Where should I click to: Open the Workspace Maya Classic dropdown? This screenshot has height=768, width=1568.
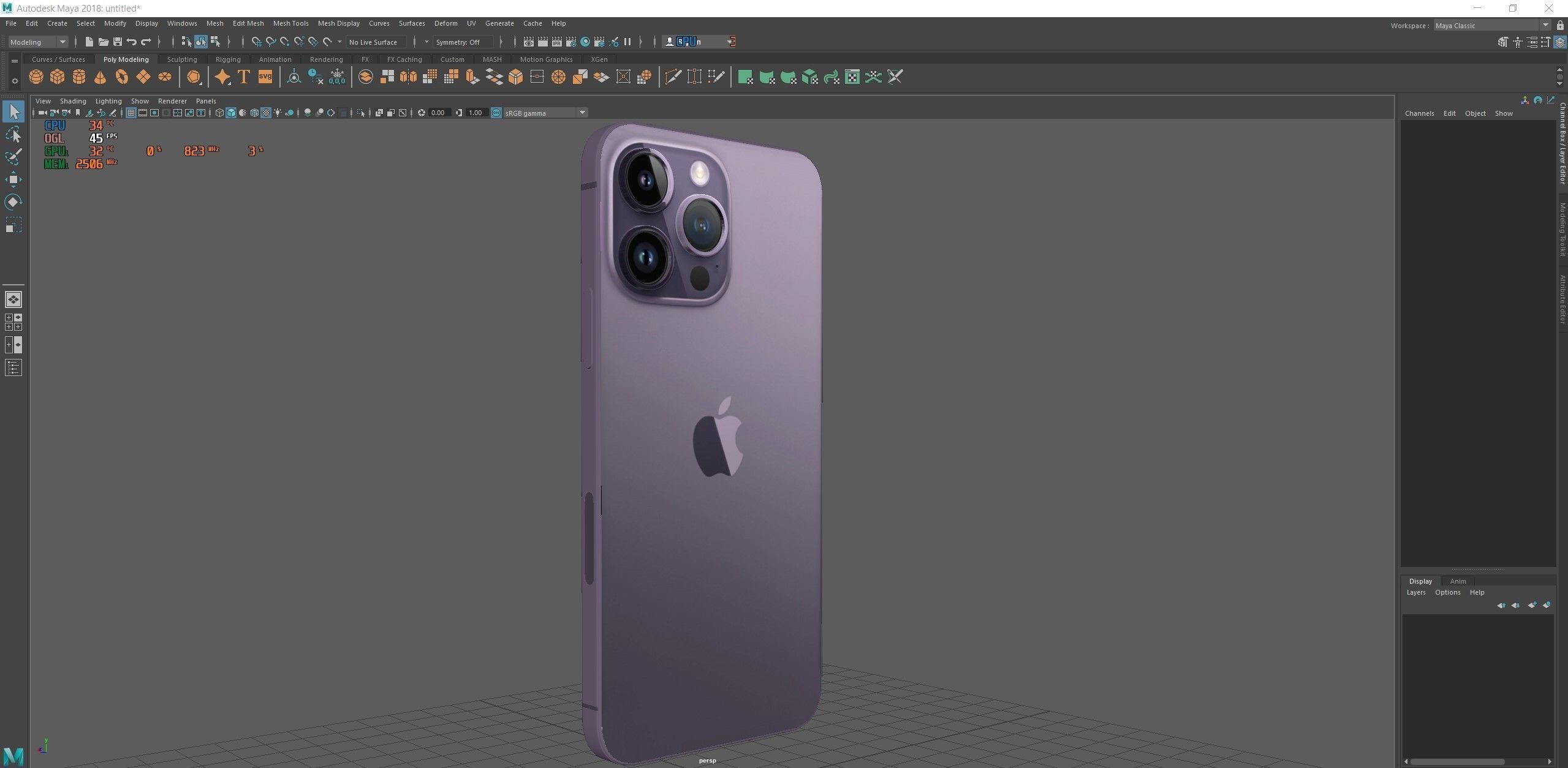1492,25
